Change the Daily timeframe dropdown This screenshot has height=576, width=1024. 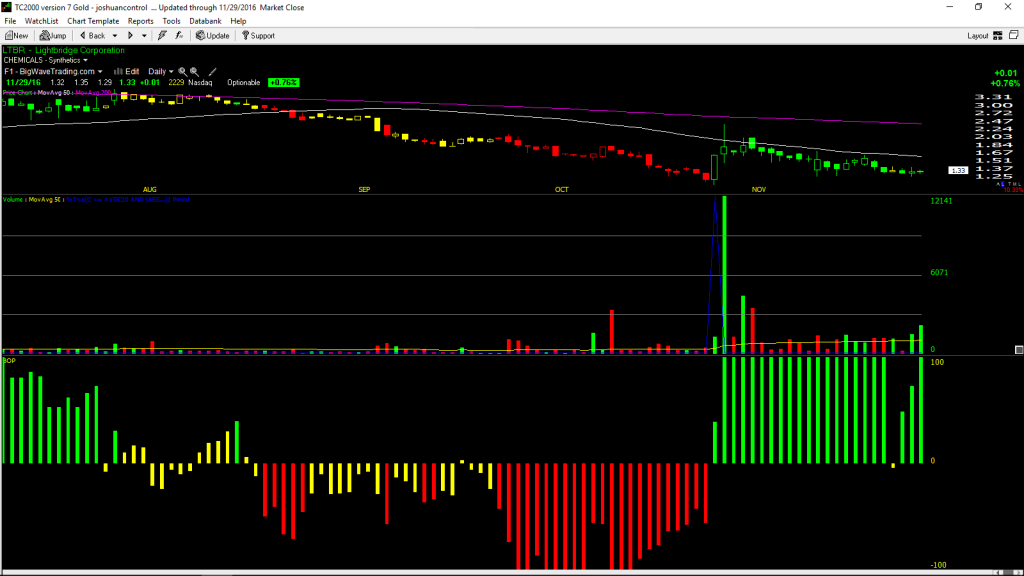coord(161,72)
